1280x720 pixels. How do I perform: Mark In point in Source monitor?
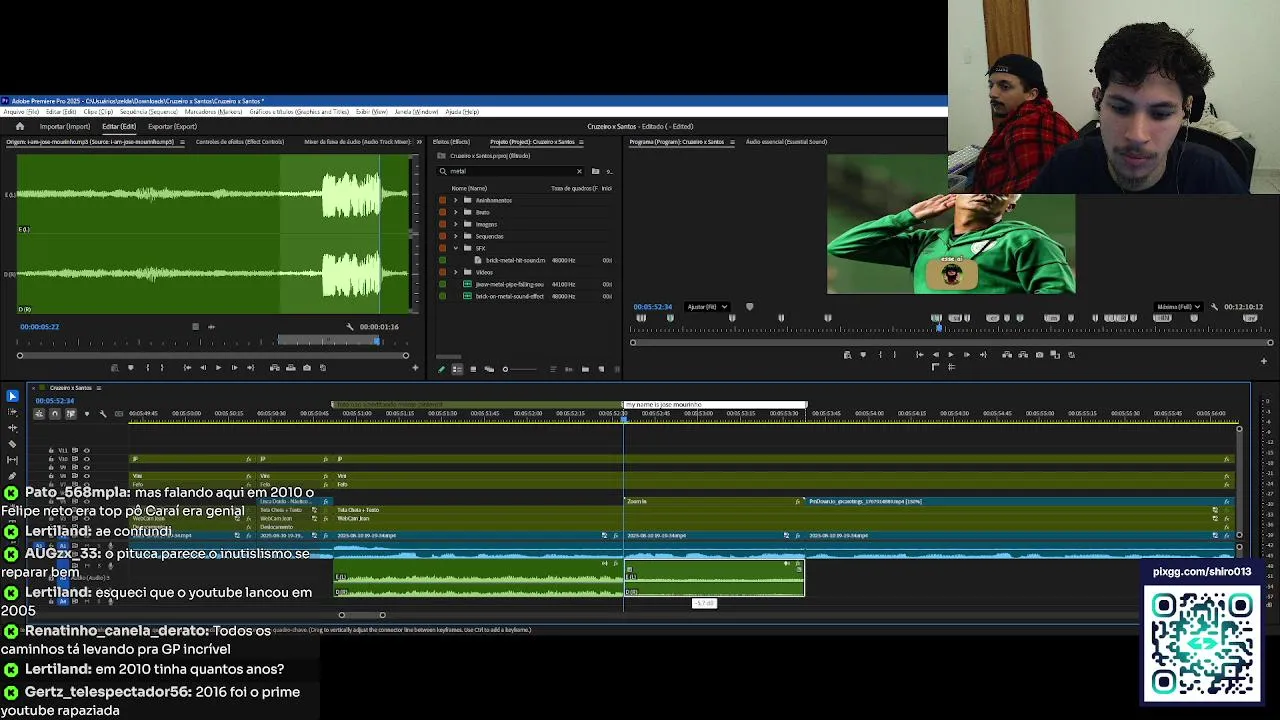(148, 367)
